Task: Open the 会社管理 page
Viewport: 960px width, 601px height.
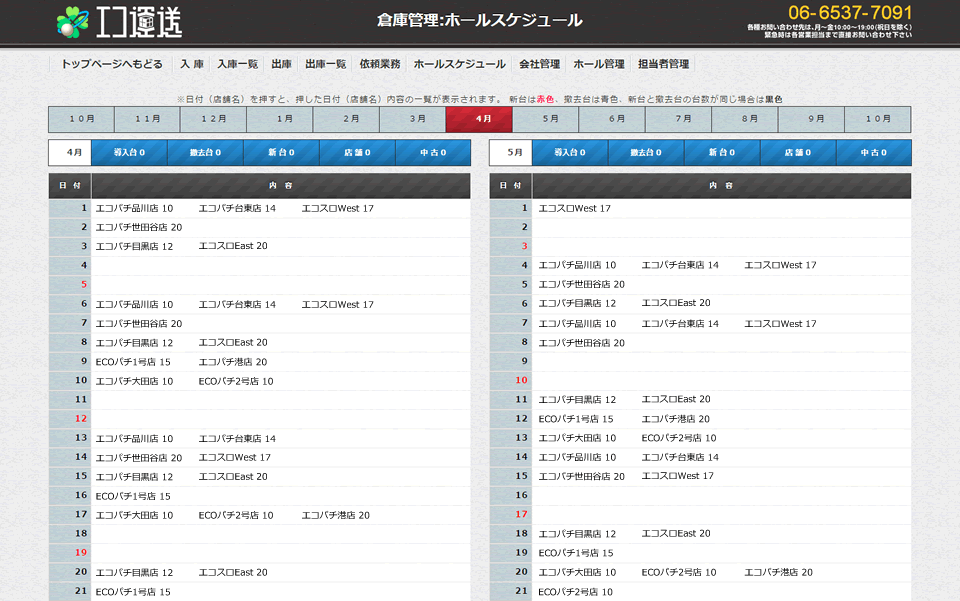Action: coord(539,64)
